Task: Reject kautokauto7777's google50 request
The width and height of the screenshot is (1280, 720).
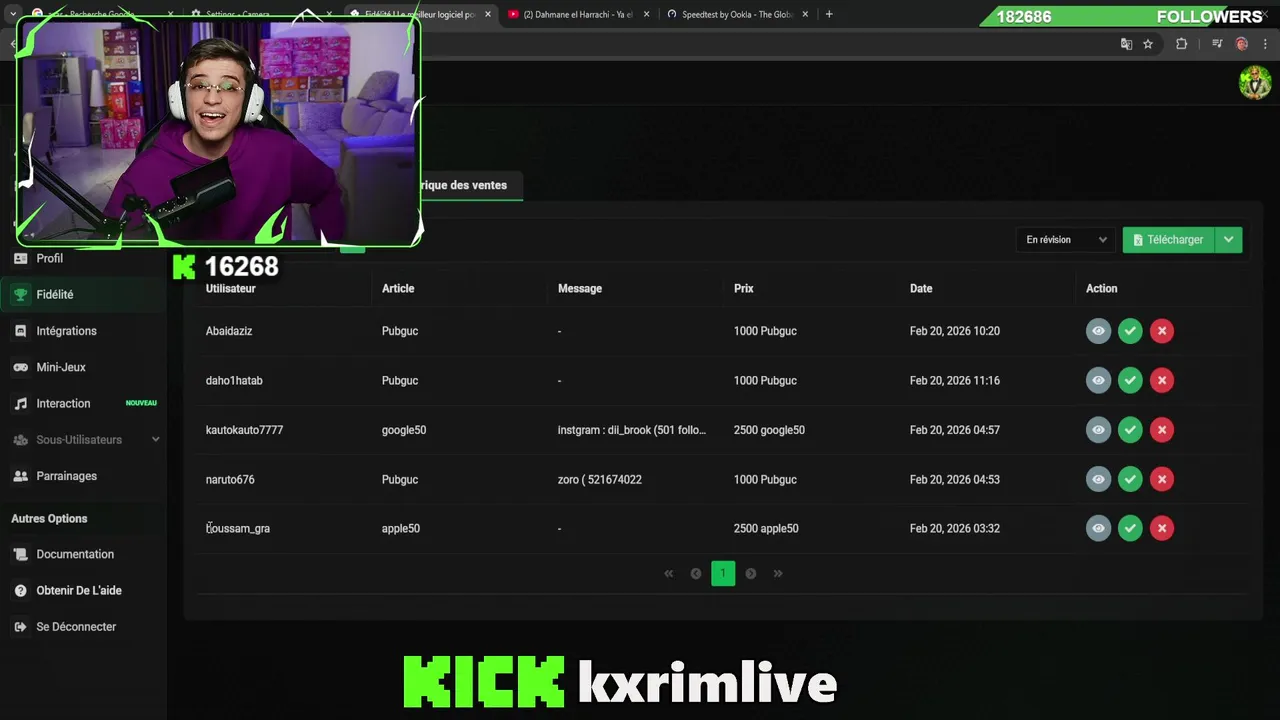Action: coord(1162,430)
